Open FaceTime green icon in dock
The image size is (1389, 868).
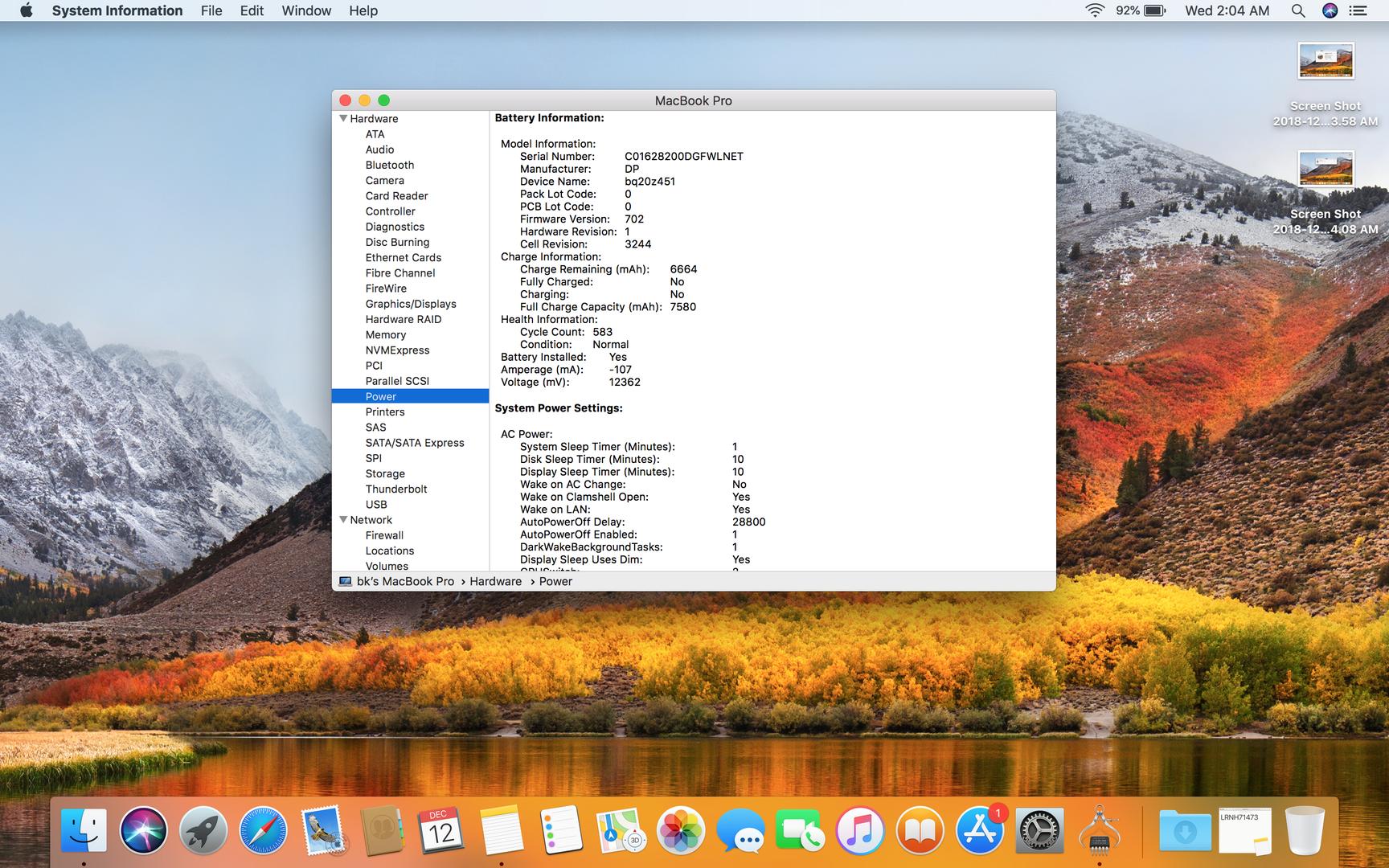pos(800,830)
